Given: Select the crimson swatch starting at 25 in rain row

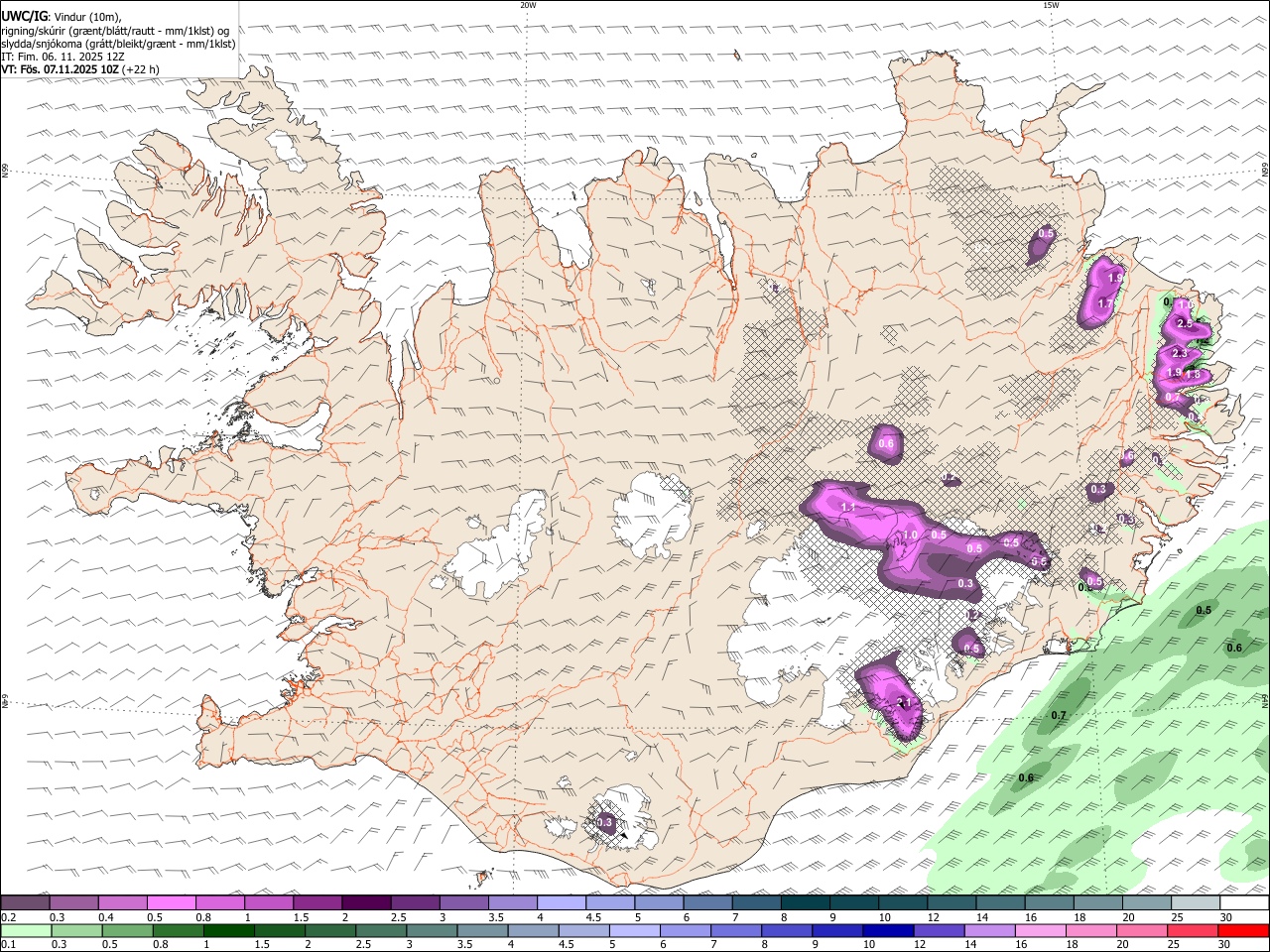Looking at the screenshot, I should [x=1191, y=930].
